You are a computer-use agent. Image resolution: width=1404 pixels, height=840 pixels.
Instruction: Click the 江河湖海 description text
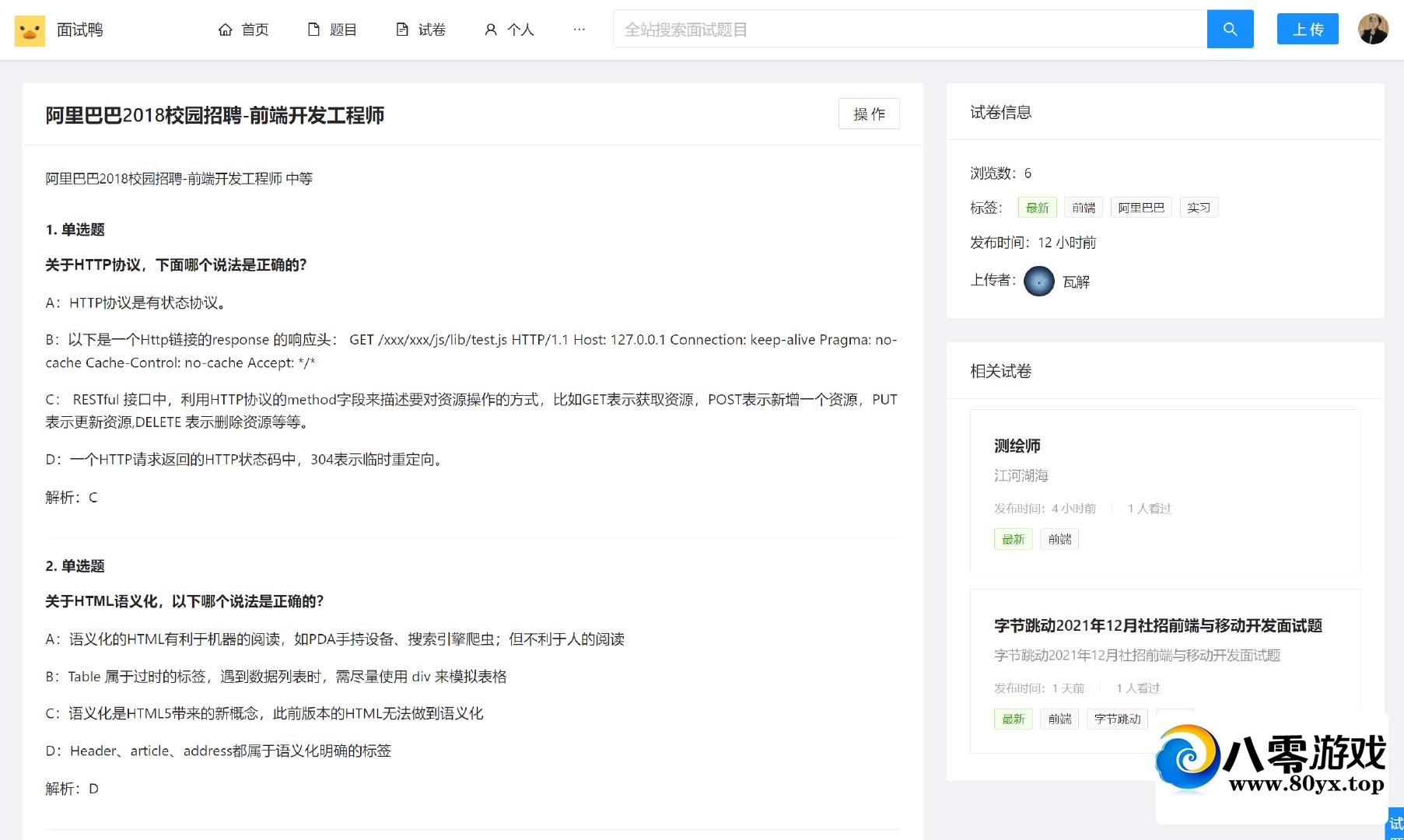coord(1021,475)
